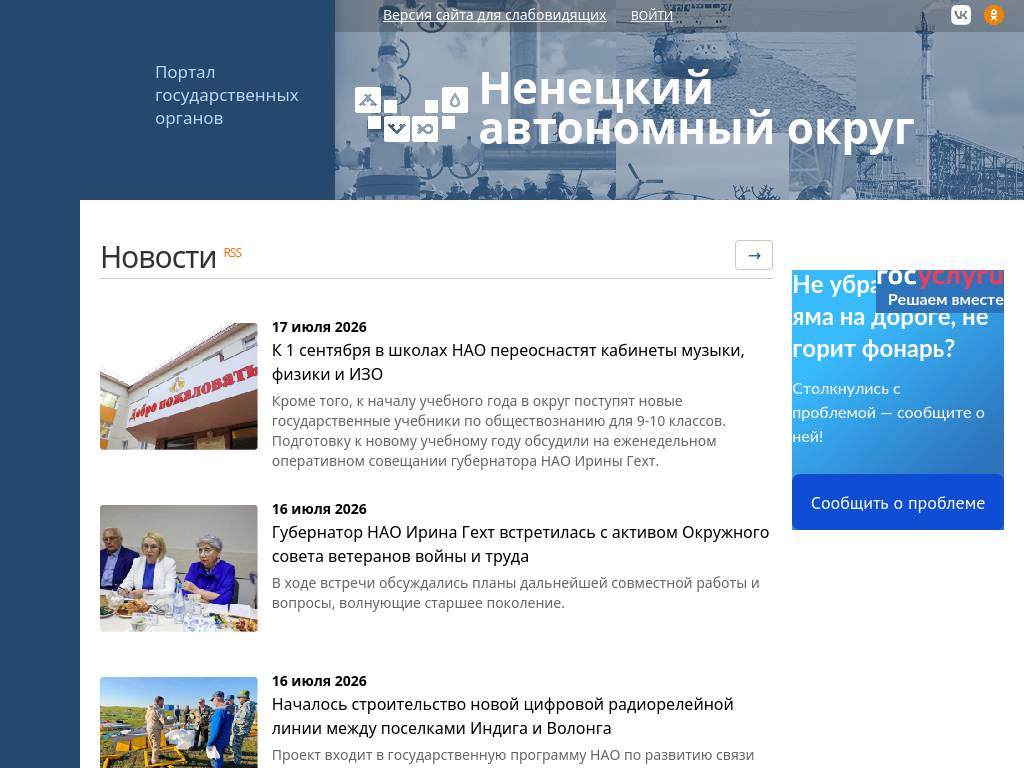Image resolution: width=1024 pixels, height=768 pixels.
Task: Open news about school cabinets by 1 сентября
Action: [x=508, y=362]
